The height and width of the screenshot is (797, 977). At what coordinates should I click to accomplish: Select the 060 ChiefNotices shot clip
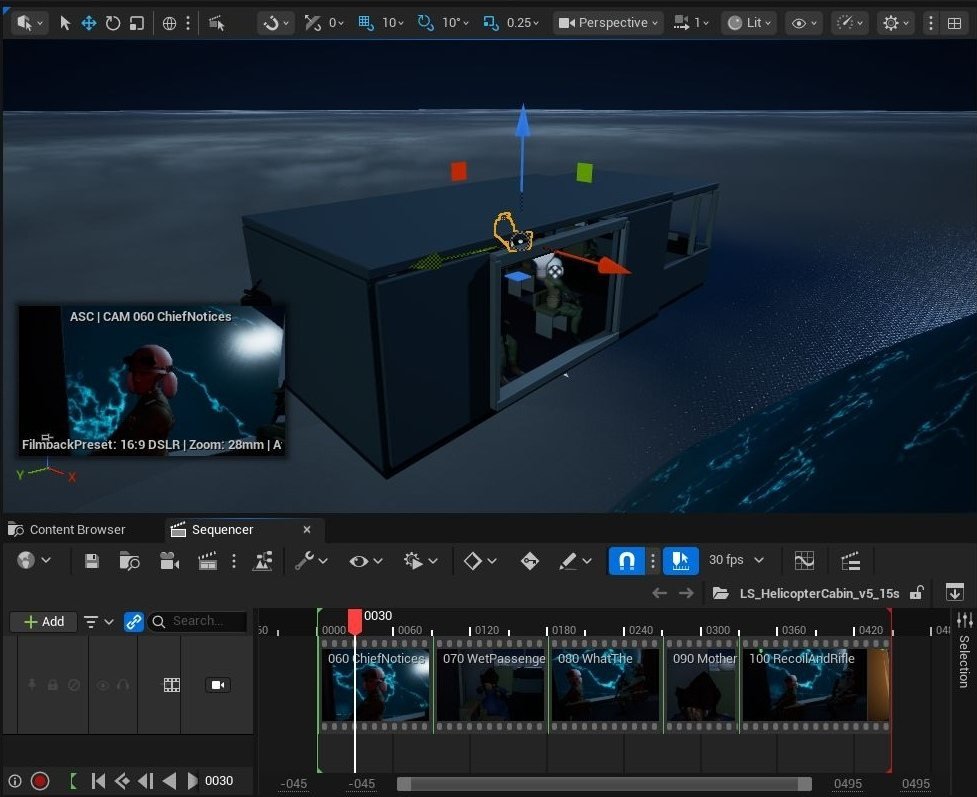click(376, 684)
